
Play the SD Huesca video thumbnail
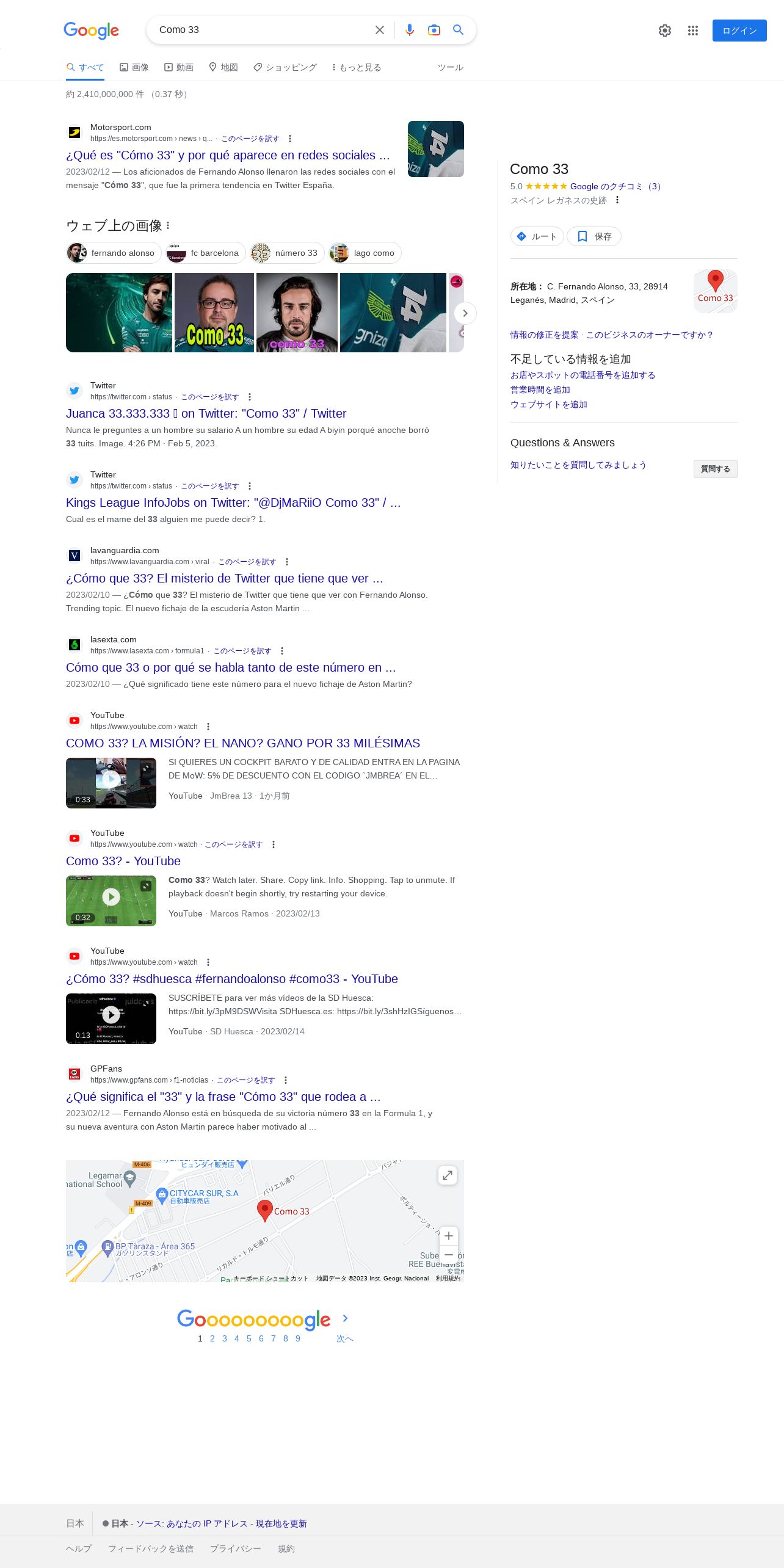coord(111,1018)
